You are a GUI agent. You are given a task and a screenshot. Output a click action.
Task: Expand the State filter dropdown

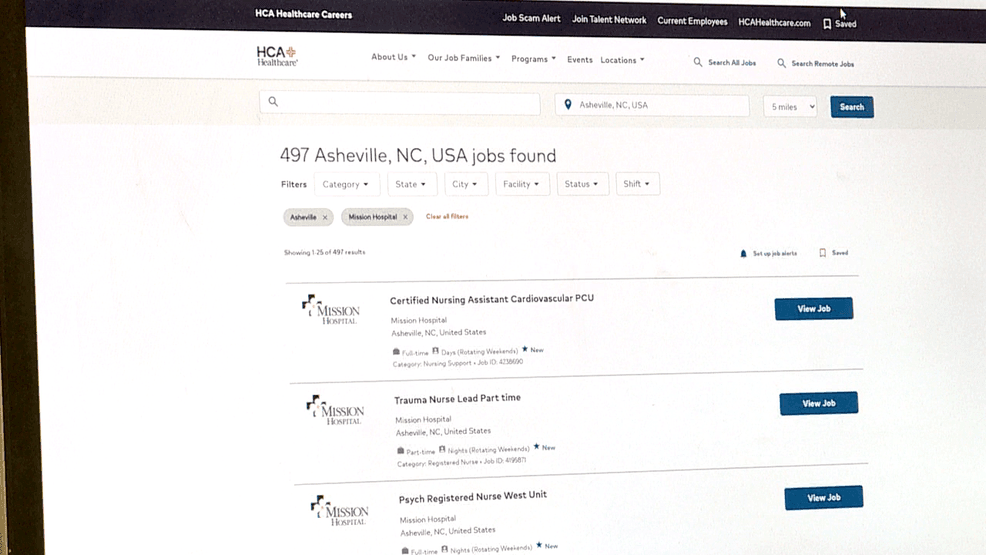tap(411, 184)
